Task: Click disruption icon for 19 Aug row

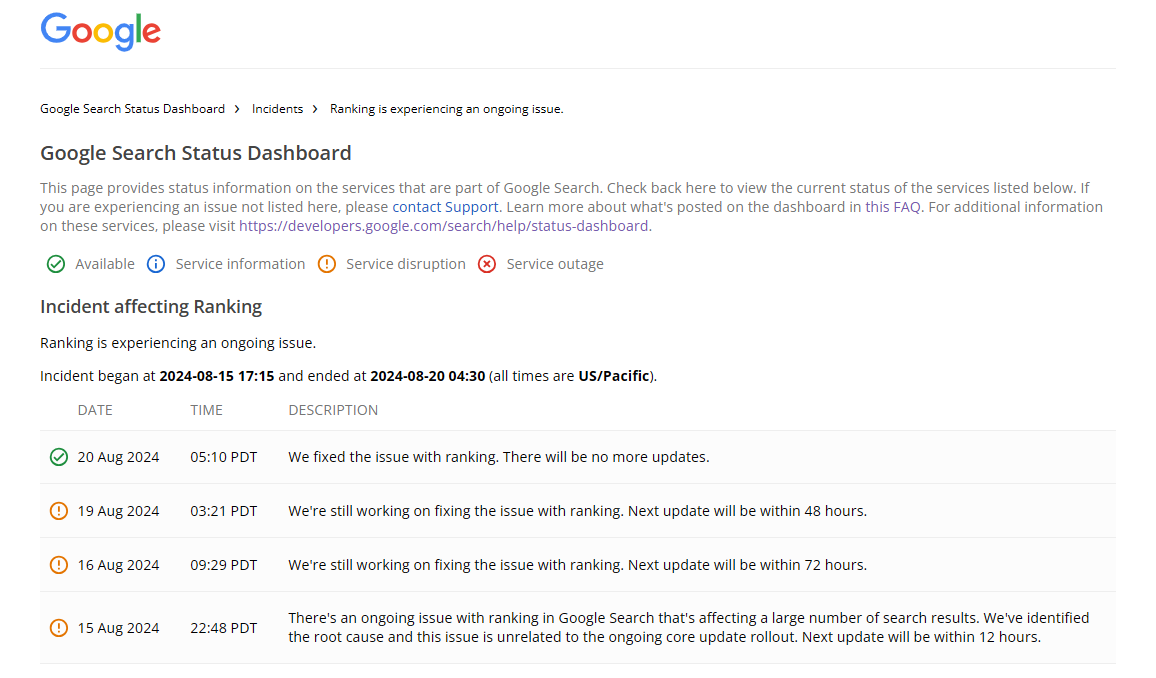Action: pyautogui.click(x=59, y=511)
